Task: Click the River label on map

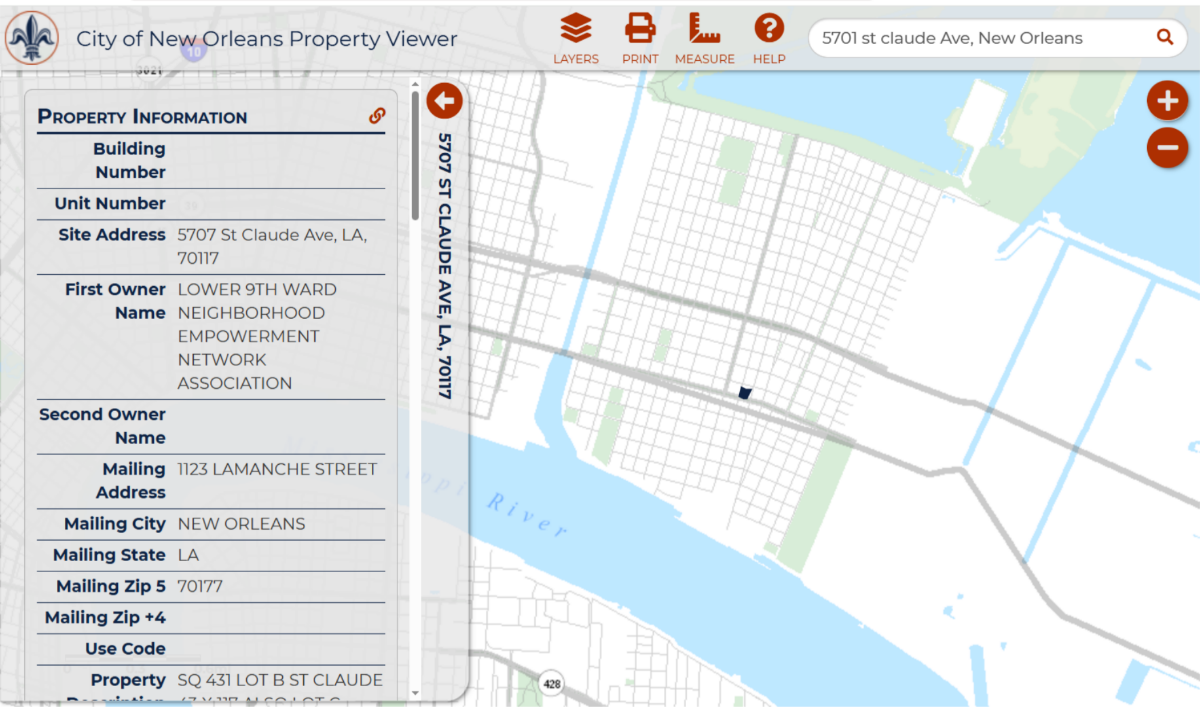Action: [526, 514]
